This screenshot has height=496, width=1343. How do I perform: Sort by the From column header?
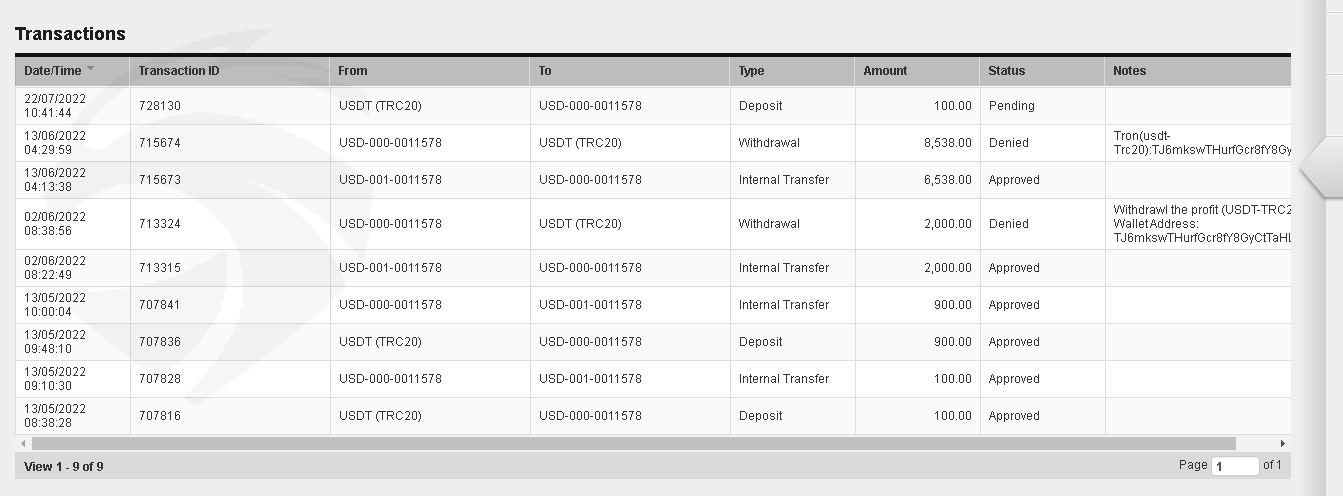(x=430, y=71)
